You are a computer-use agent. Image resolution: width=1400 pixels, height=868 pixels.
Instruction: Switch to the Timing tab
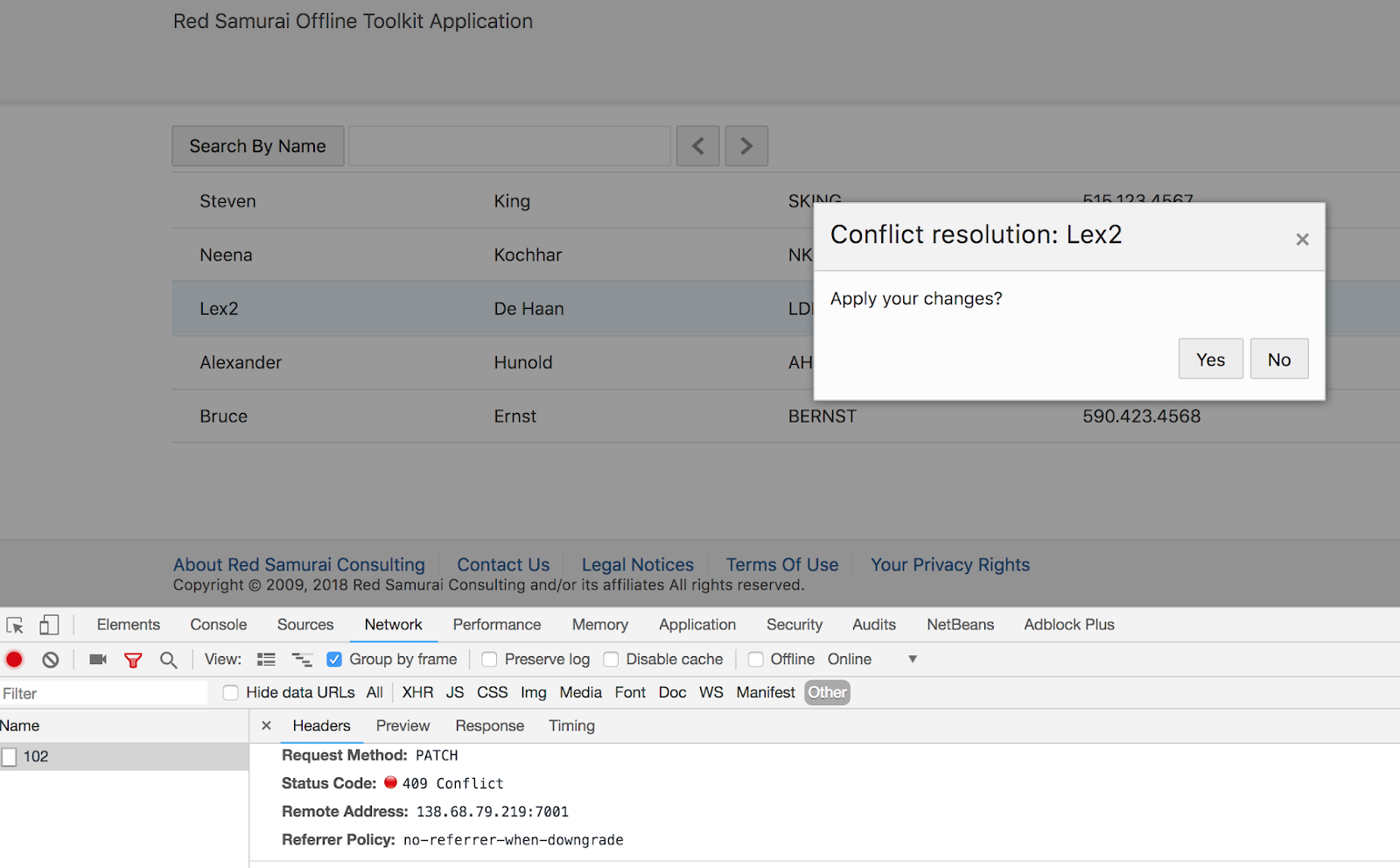[570, 725]
